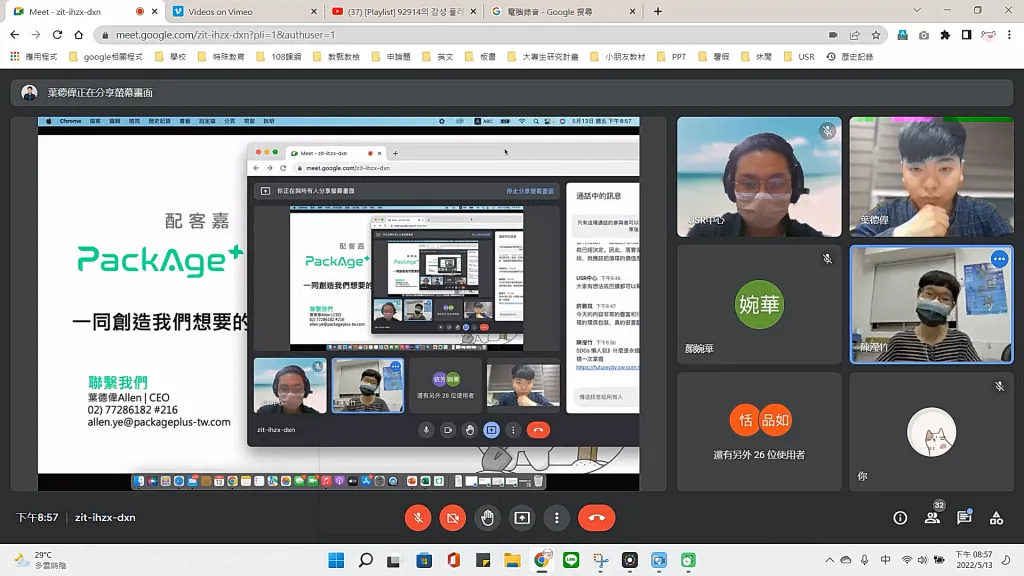Toggle the raise hand button
The image size is (1024, 576).
click(x=487, y=518)
